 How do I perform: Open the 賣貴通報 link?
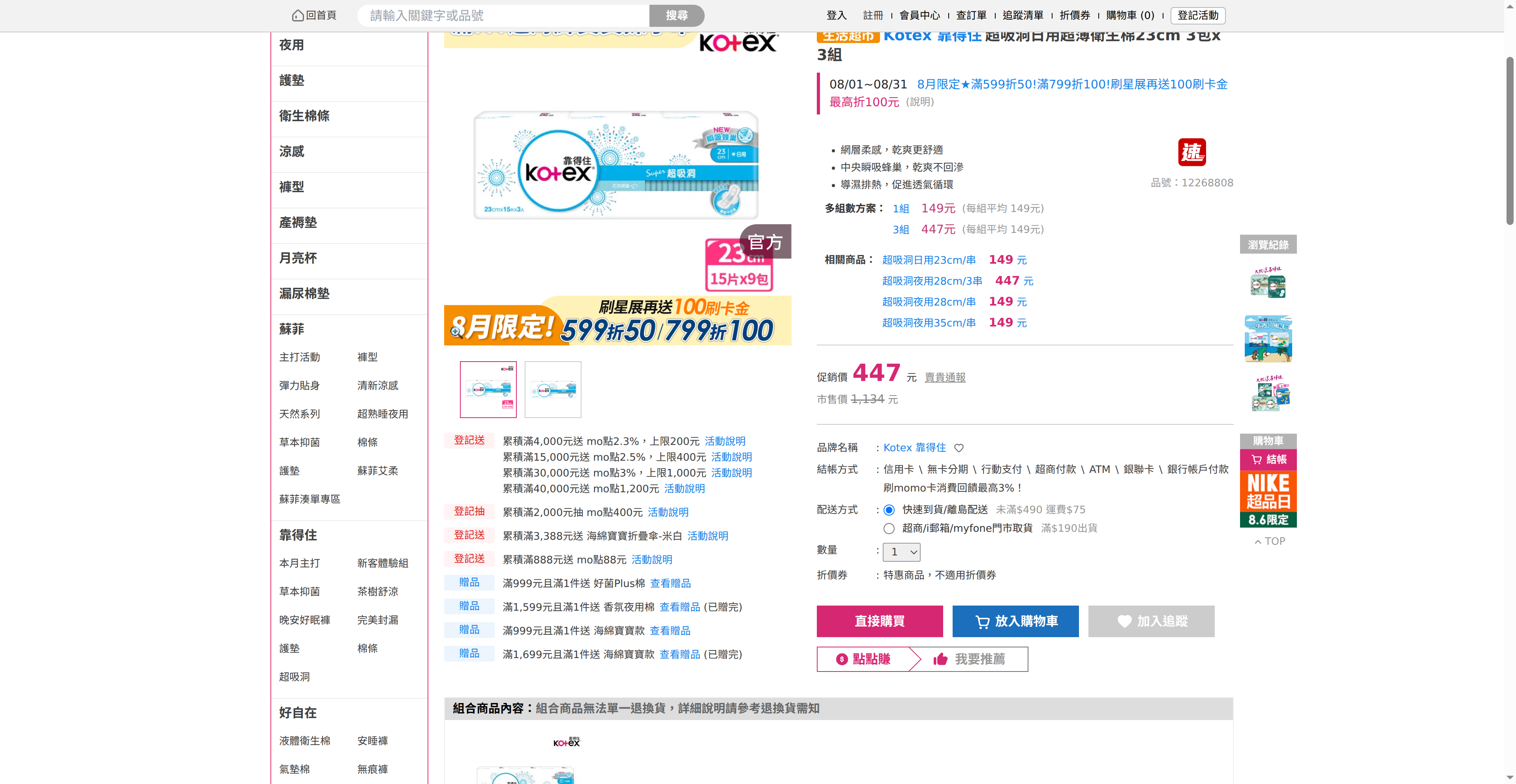point(945,377)
